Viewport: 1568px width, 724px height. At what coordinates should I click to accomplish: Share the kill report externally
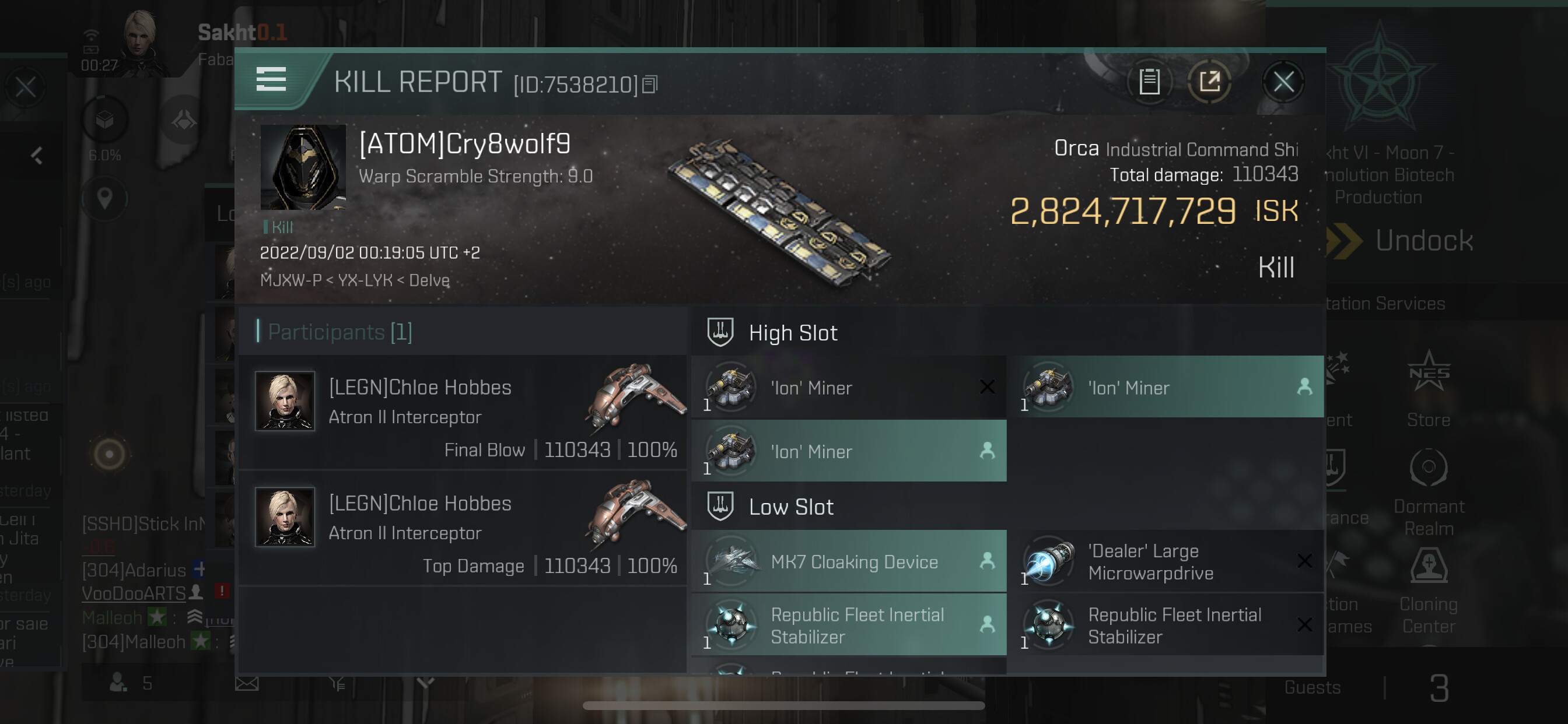click(x=1209, y=82)
